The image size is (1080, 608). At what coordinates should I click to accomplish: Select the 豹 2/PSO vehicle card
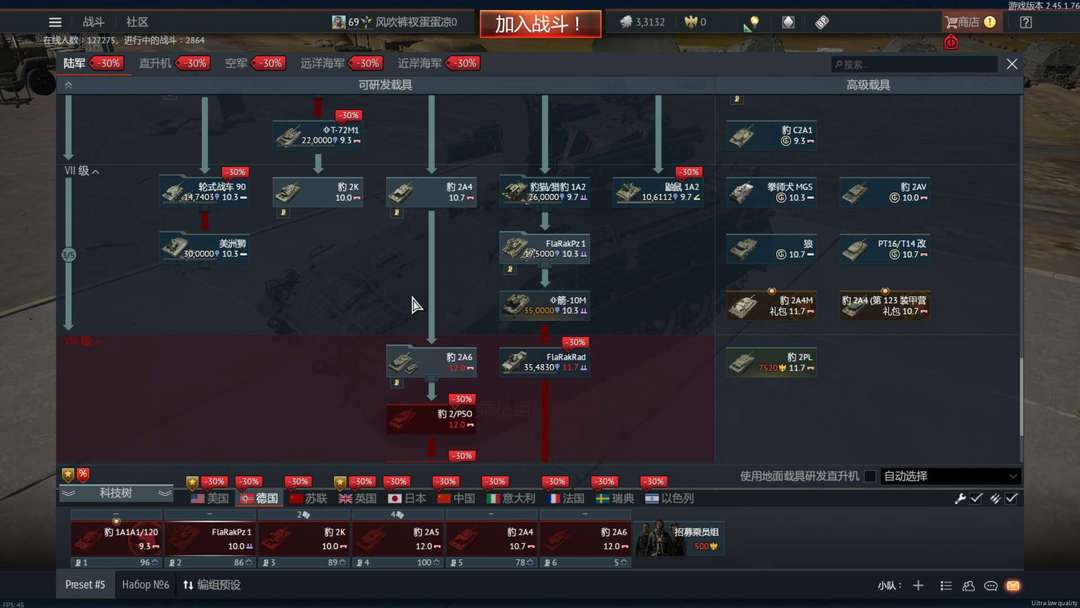coord(430,419)
